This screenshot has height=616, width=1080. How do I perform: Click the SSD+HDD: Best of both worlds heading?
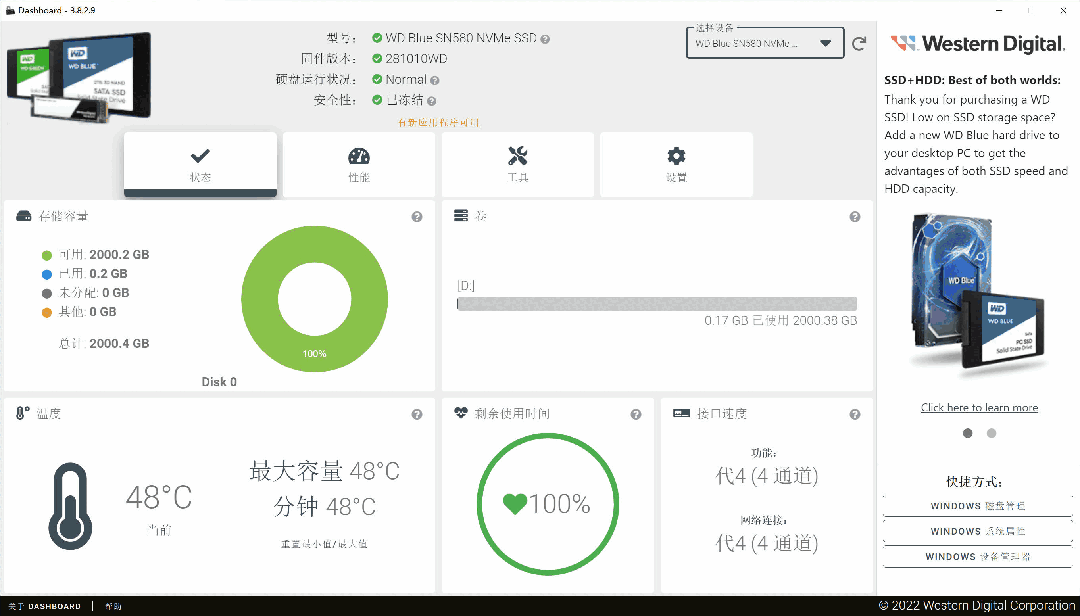click(x=973, y=80)
